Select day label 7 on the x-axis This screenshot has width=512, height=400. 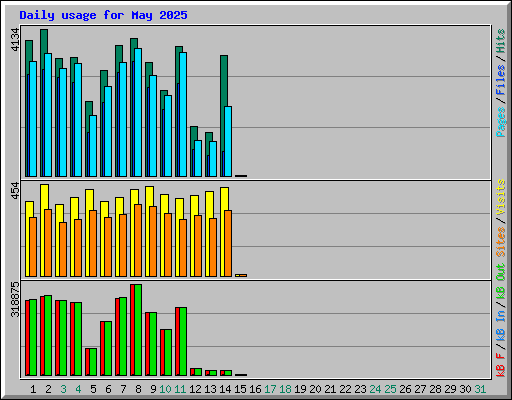(x=123, y=389)
